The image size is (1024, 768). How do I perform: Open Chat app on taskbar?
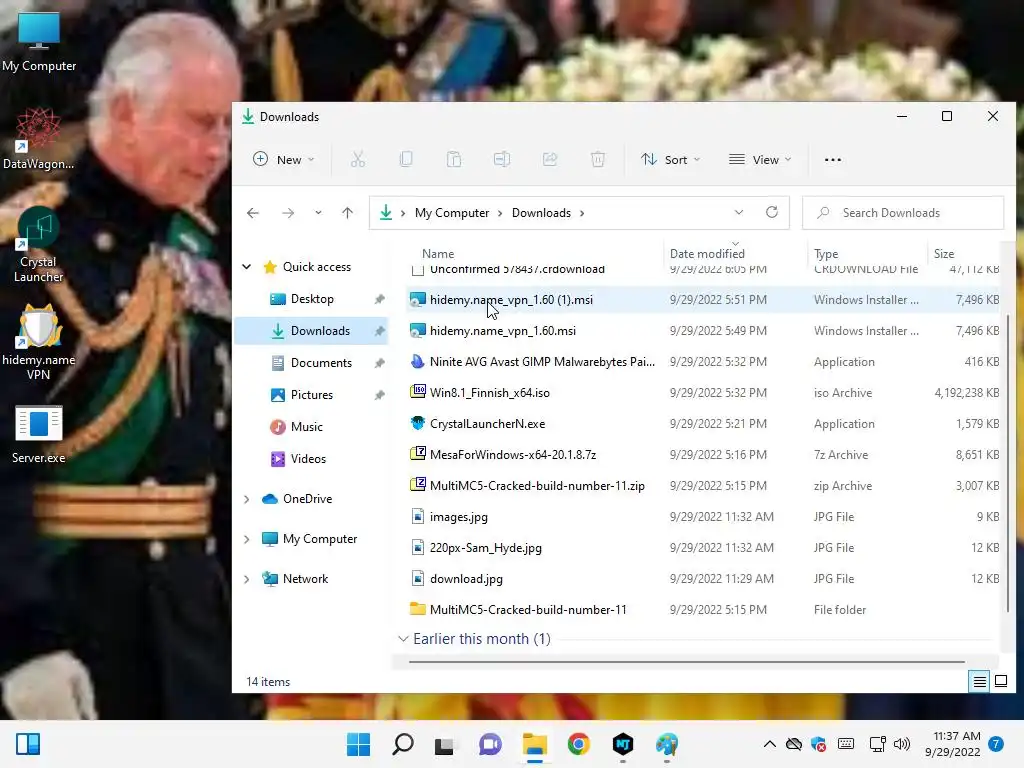coord(490,744)
